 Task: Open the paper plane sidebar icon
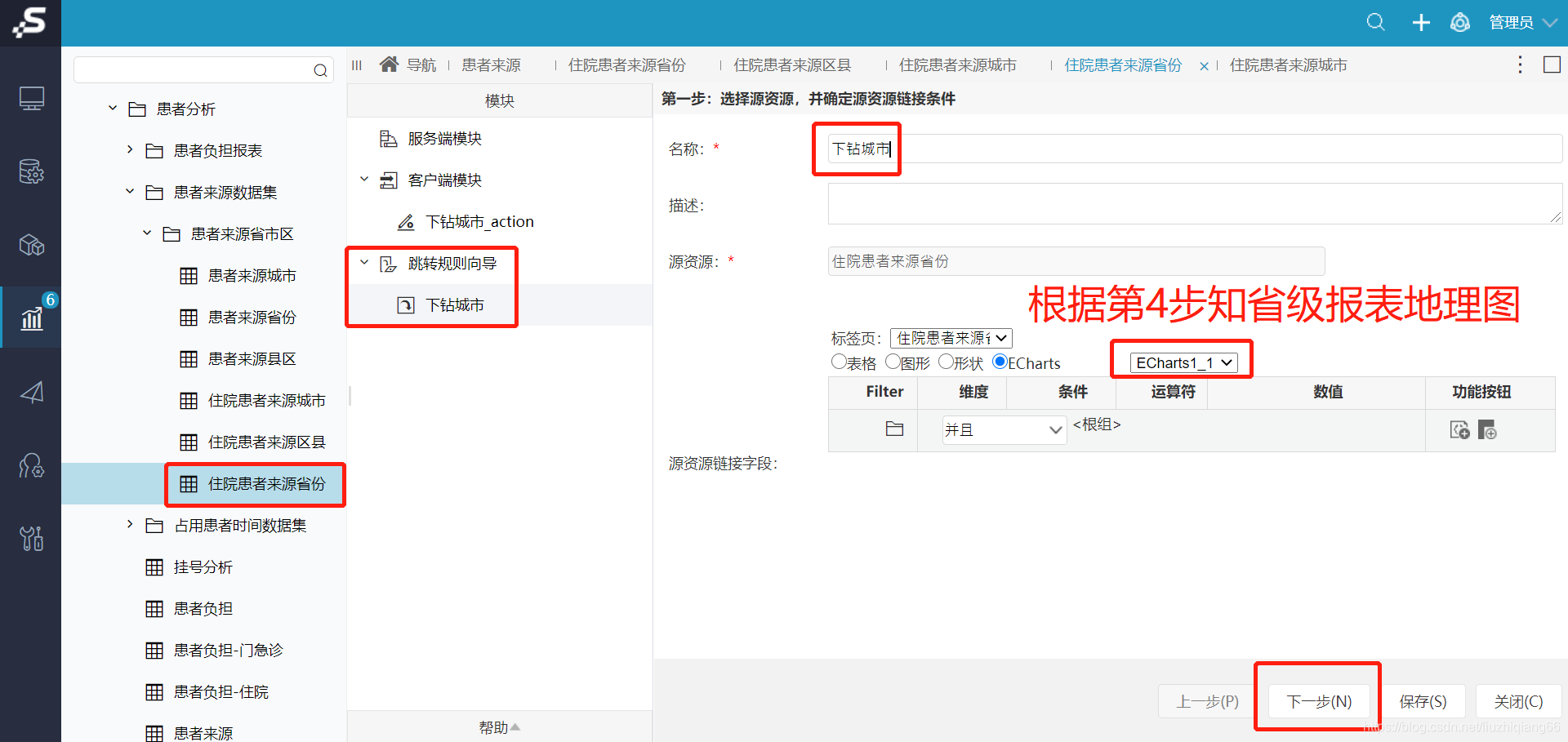pyautogui.click(x=31, y=393)
